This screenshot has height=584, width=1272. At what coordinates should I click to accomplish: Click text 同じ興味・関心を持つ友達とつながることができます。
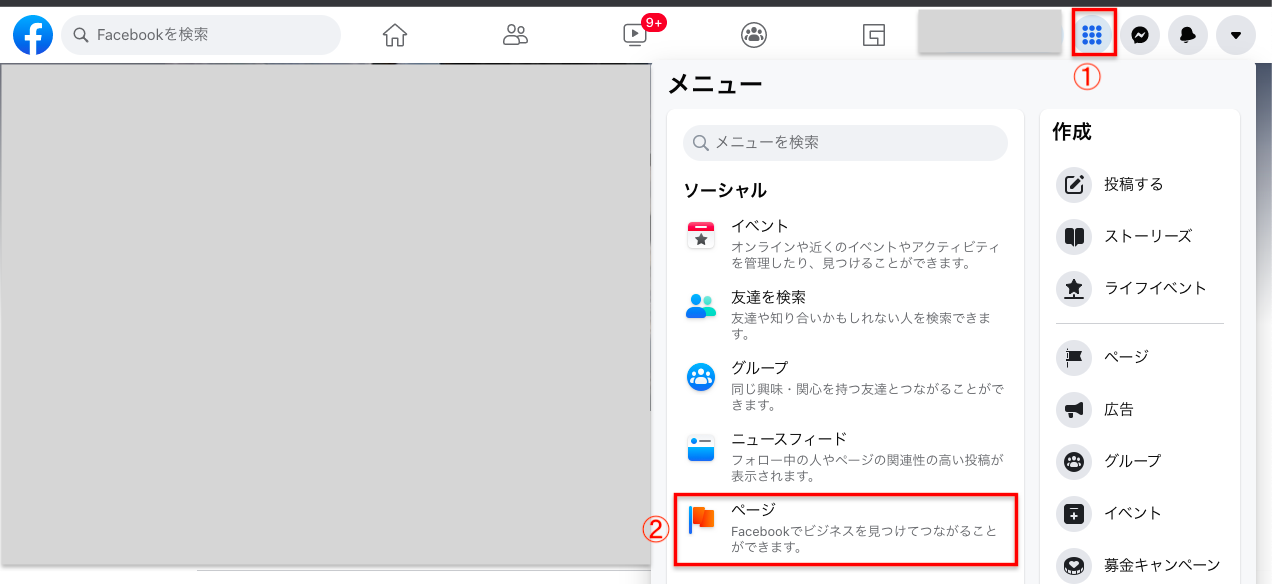[867, 397]
